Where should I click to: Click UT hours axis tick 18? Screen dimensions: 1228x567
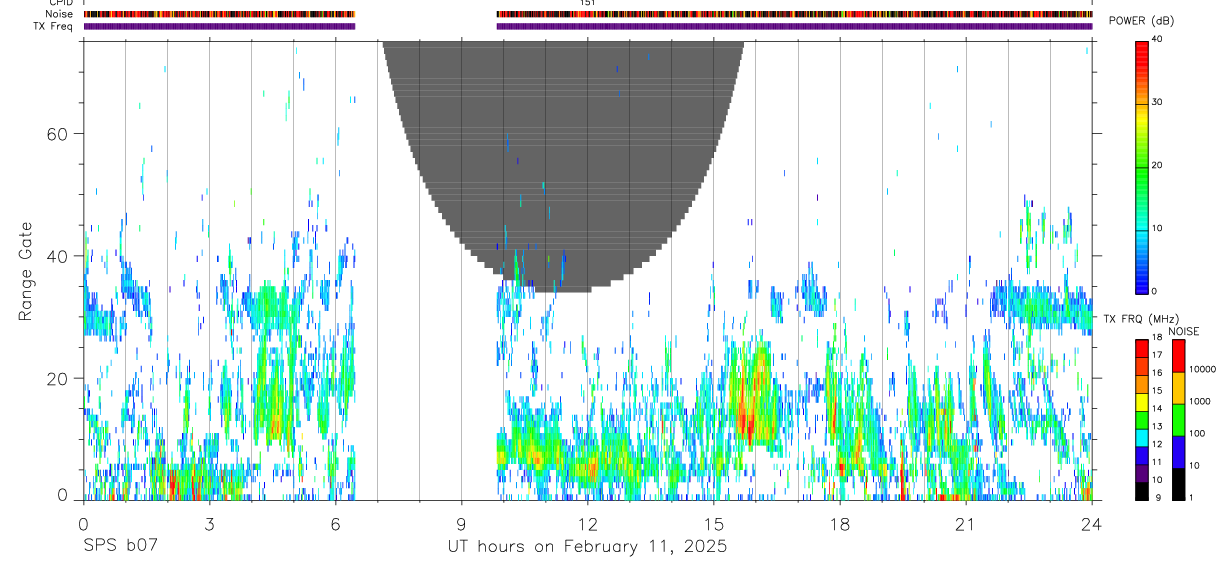click(x=840, y=523)
